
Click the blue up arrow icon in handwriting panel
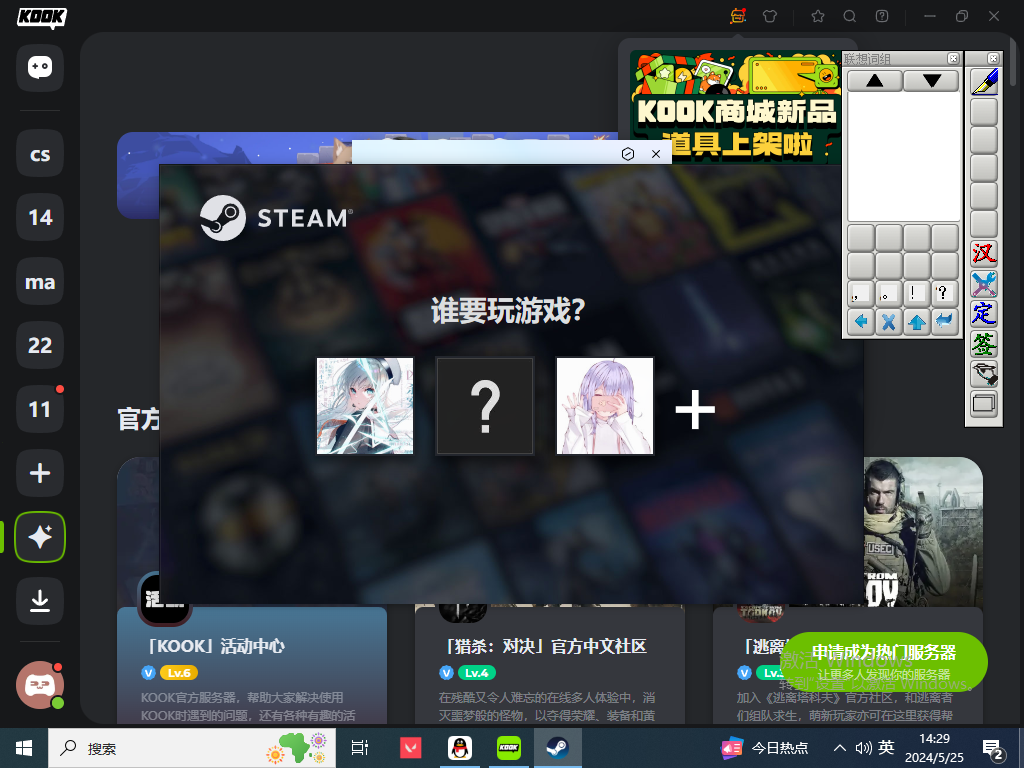[917, 321]
